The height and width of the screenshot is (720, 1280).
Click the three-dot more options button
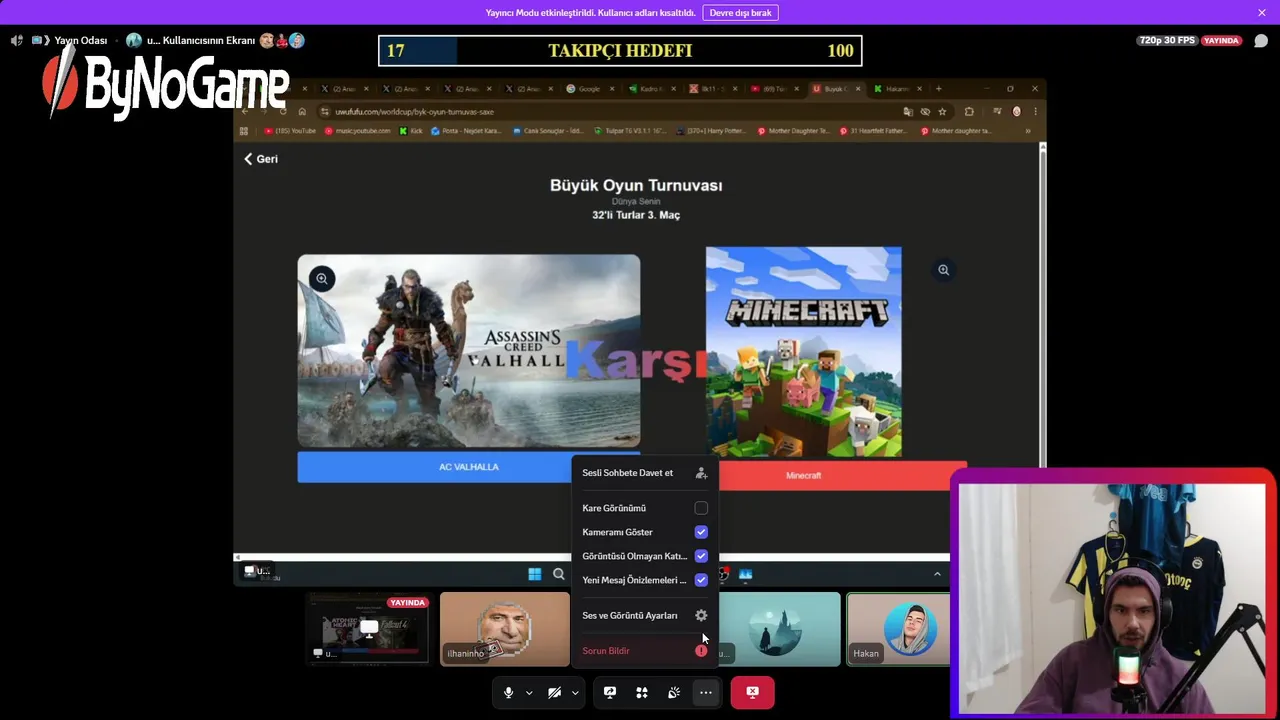pos(706,693)
